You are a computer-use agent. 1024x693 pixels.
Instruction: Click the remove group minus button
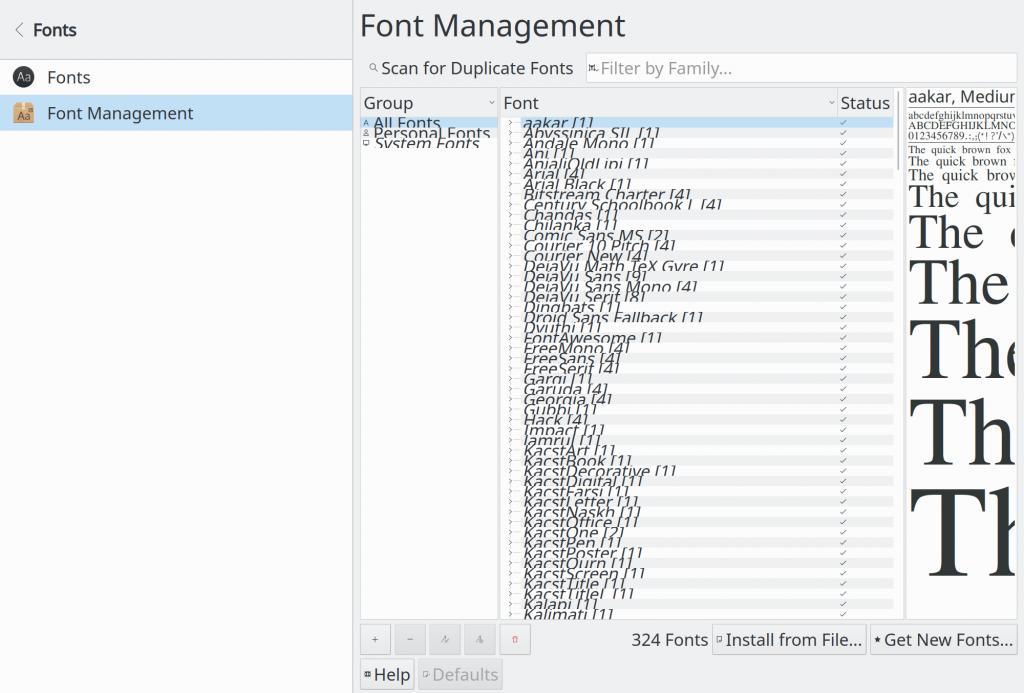click(x=410, y=639)
